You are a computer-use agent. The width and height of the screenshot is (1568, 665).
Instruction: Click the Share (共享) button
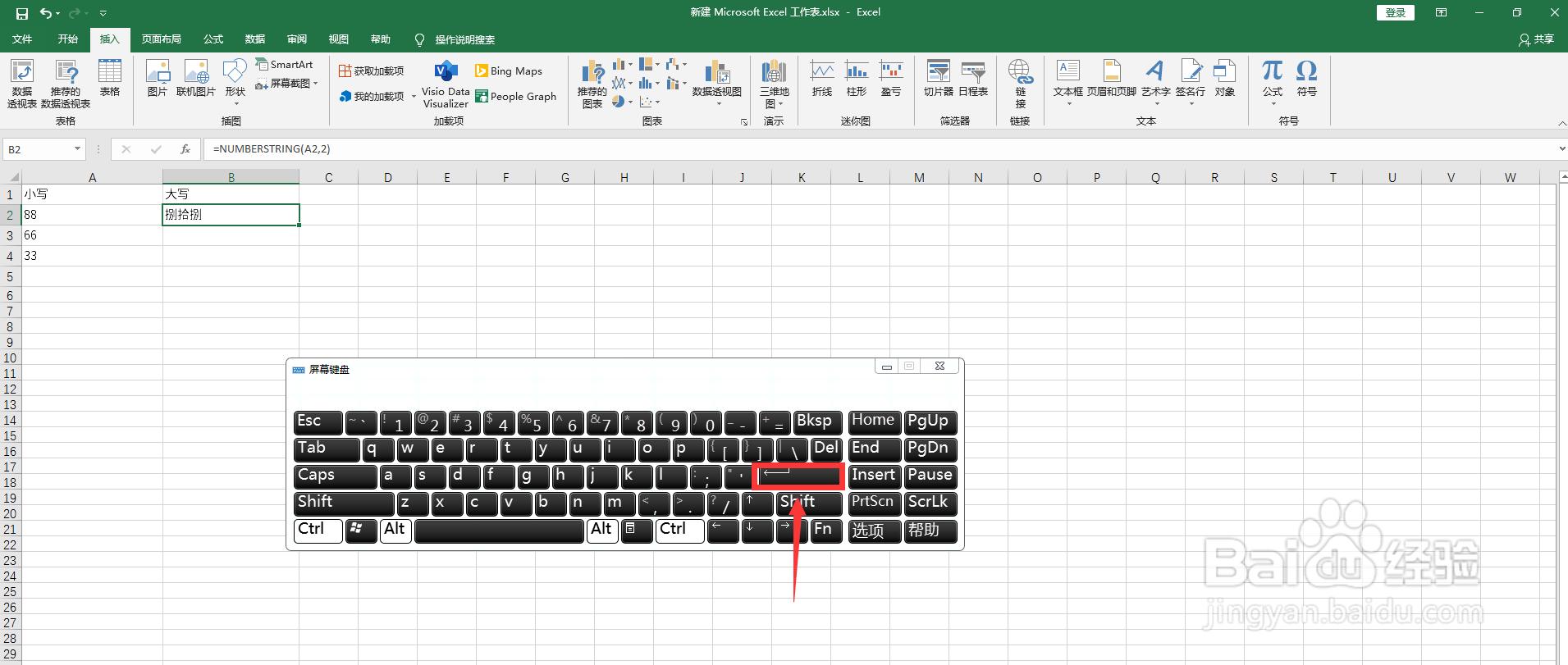point(1538,39)
